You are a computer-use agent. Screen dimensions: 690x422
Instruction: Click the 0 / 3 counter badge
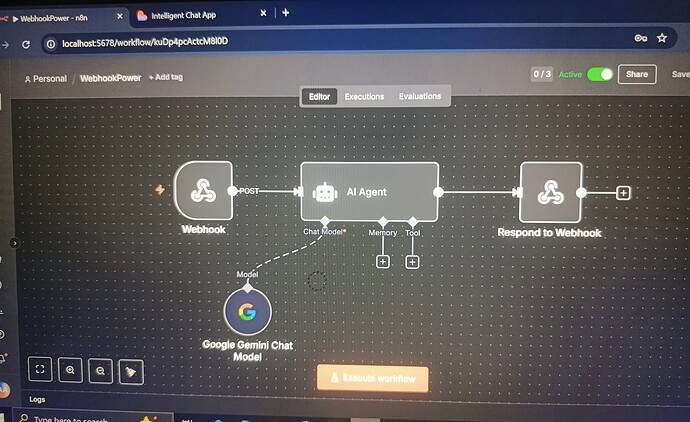(542, 74)
